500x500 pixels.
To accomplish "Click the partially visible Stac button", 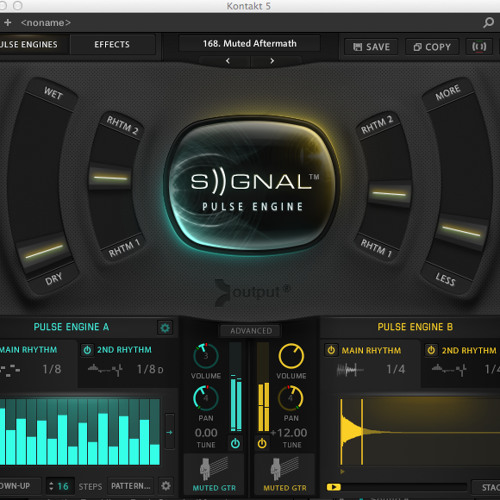I will pos(487,487).
